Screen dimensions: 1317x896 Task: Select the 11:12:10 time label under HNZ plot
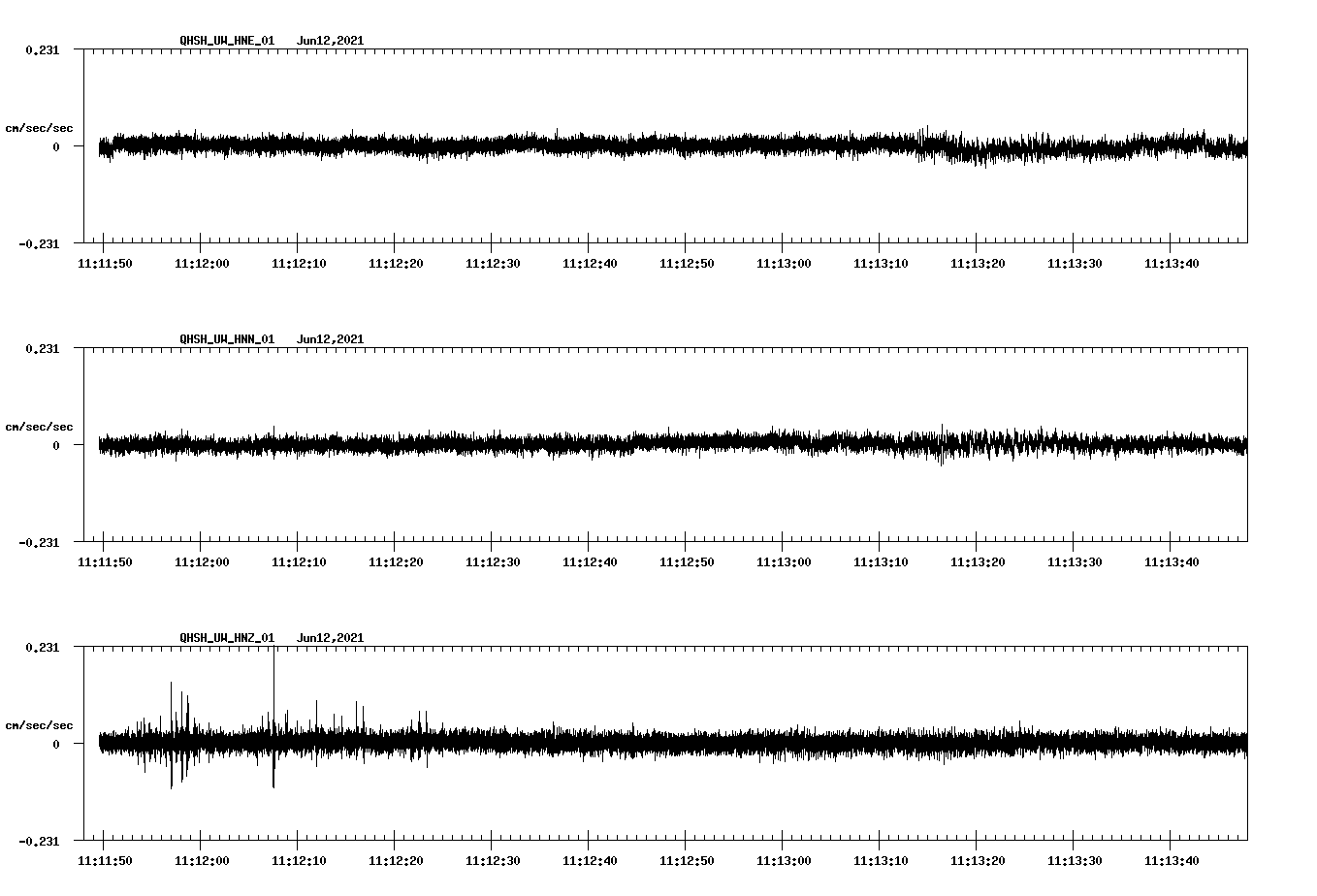(x=299, y=861)
